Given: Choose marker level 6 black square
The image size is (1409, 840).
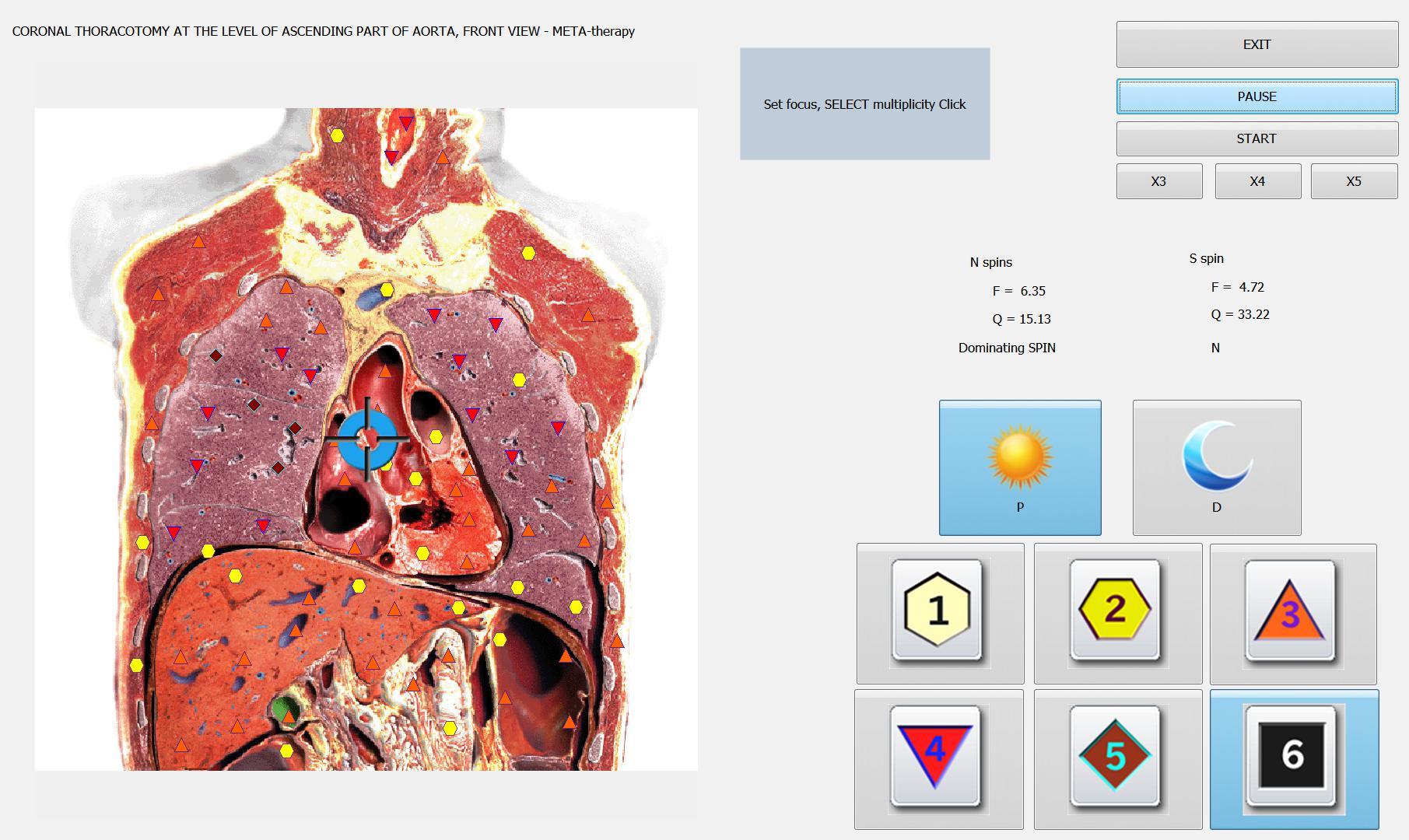Looking at the screenshot, I should point(1295,759).
